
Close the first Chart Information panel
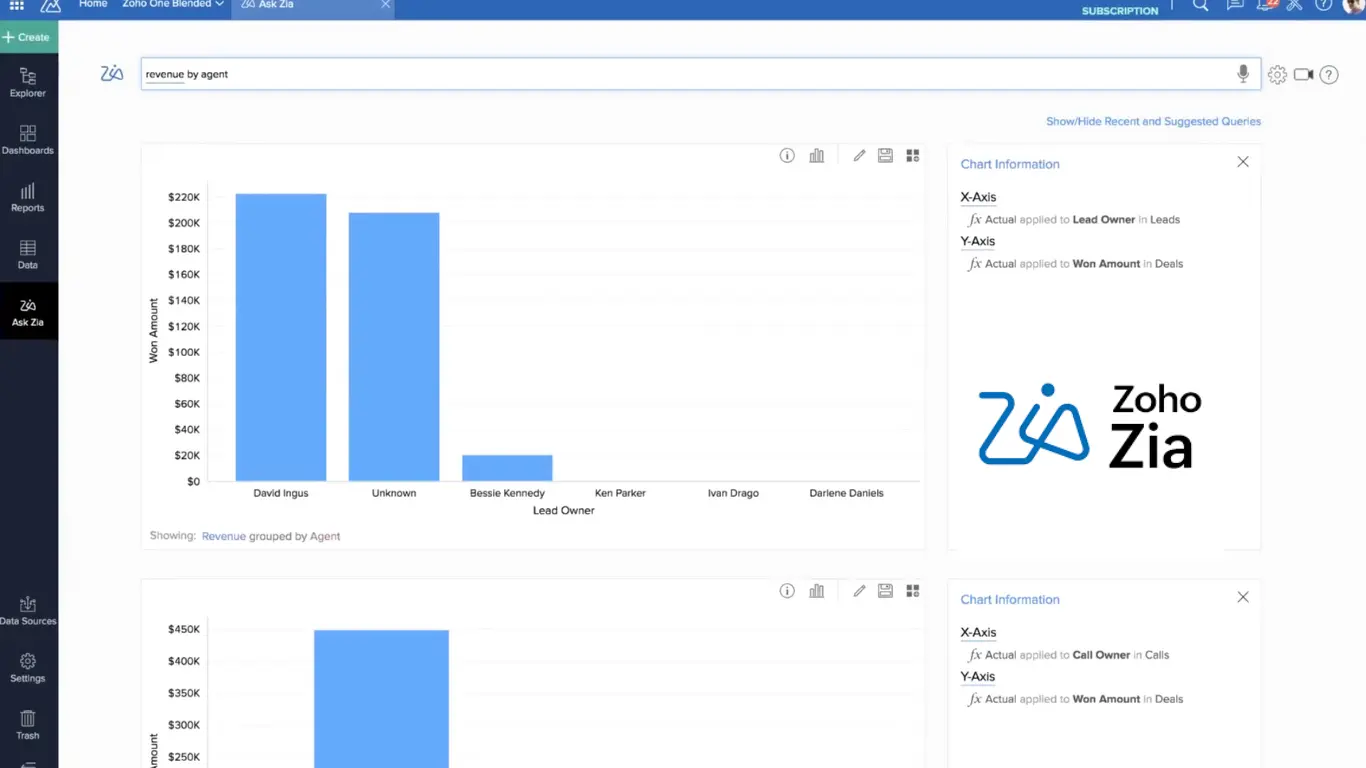1243,162
